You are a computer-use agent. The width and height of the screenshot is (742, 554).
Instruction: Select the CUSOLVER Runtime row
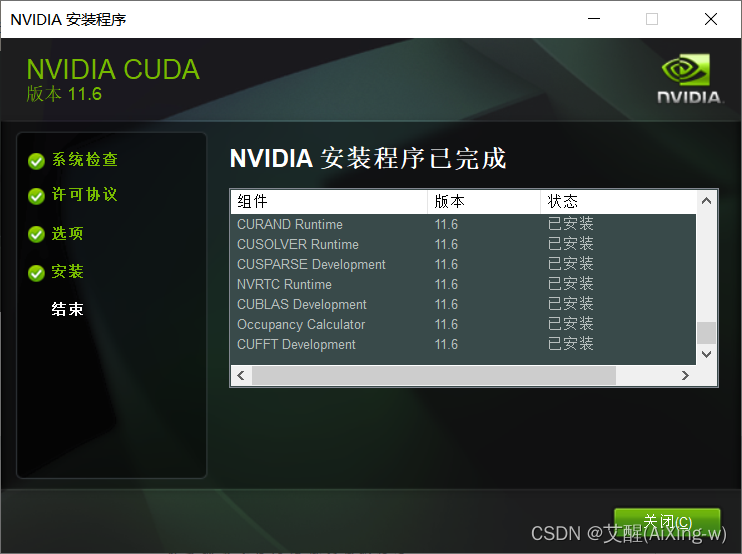[x=463, y=244]
